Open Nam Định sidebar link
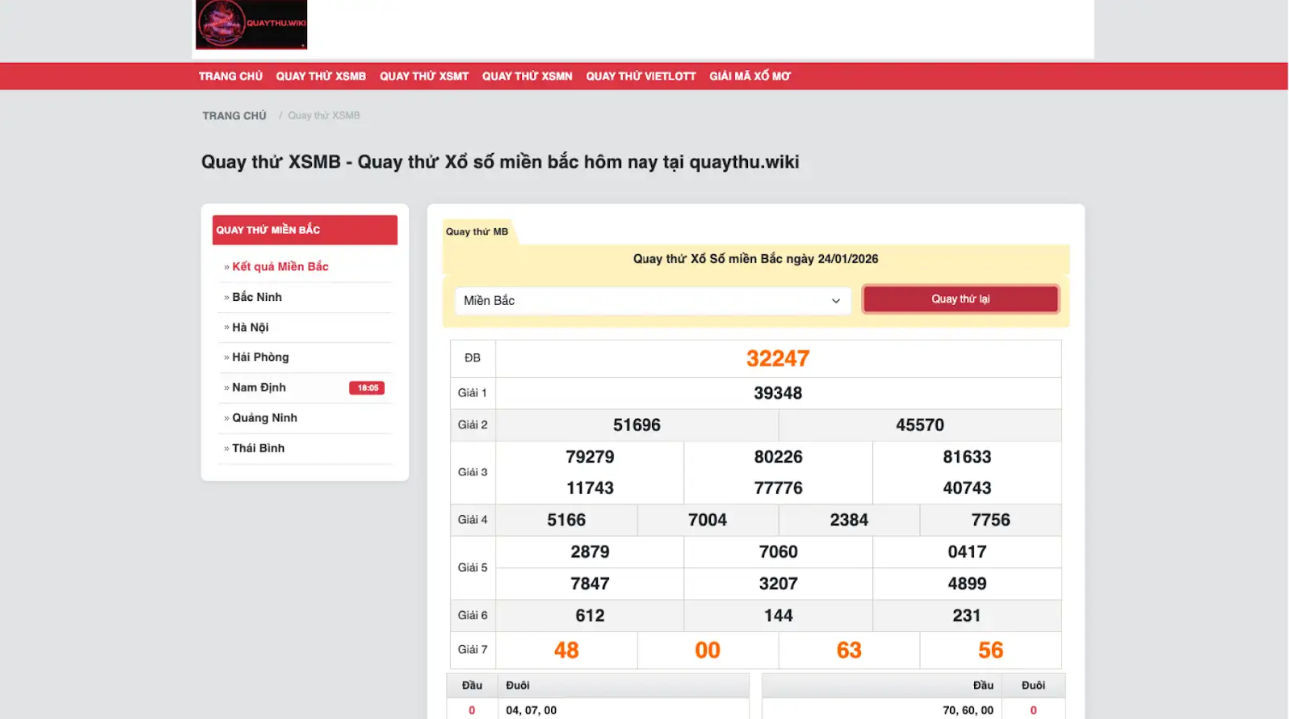 pos(259,387)
